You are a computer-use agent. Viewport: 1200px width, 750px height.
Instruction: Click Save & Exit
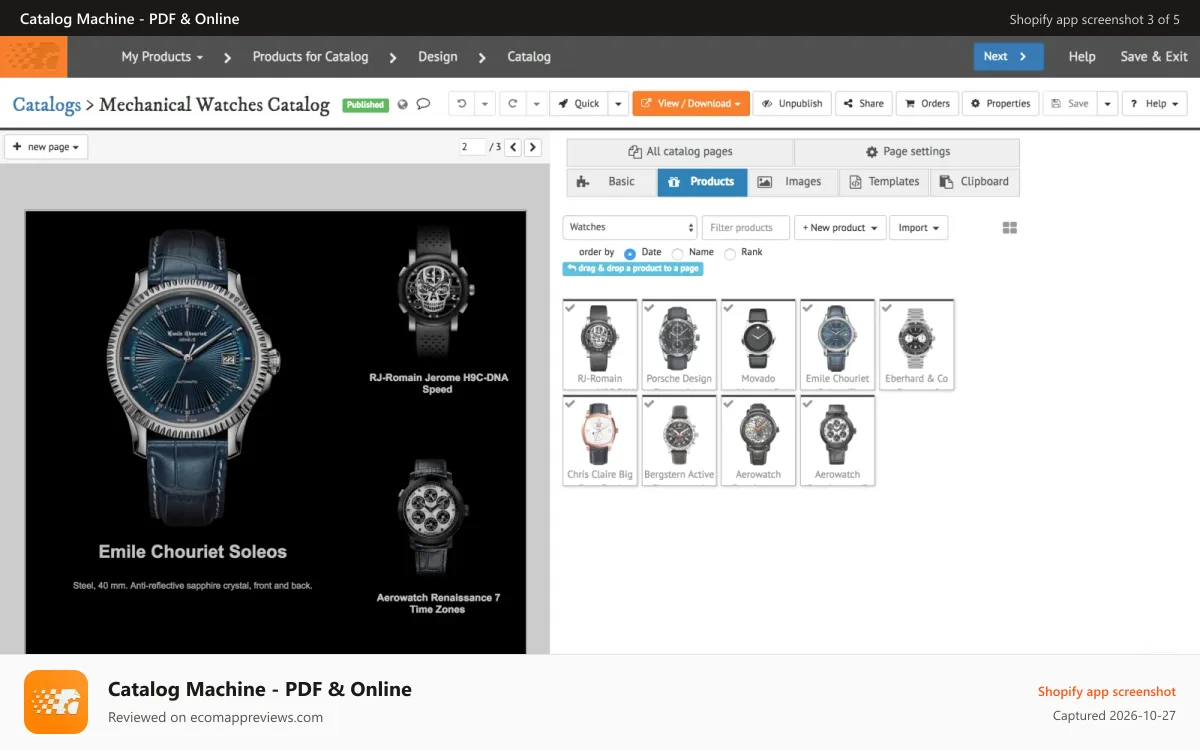[1154, 57]
